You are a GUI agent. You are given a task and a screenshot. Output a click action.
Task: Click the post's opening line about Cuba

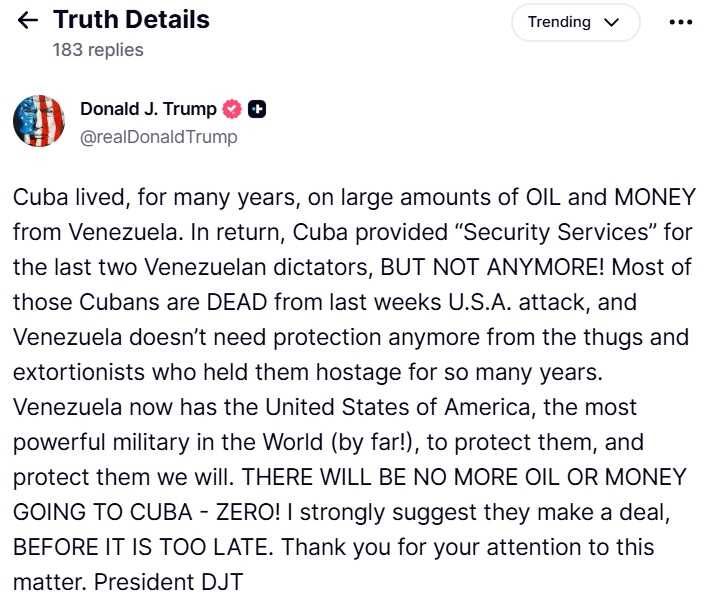[x=200, y=197]
